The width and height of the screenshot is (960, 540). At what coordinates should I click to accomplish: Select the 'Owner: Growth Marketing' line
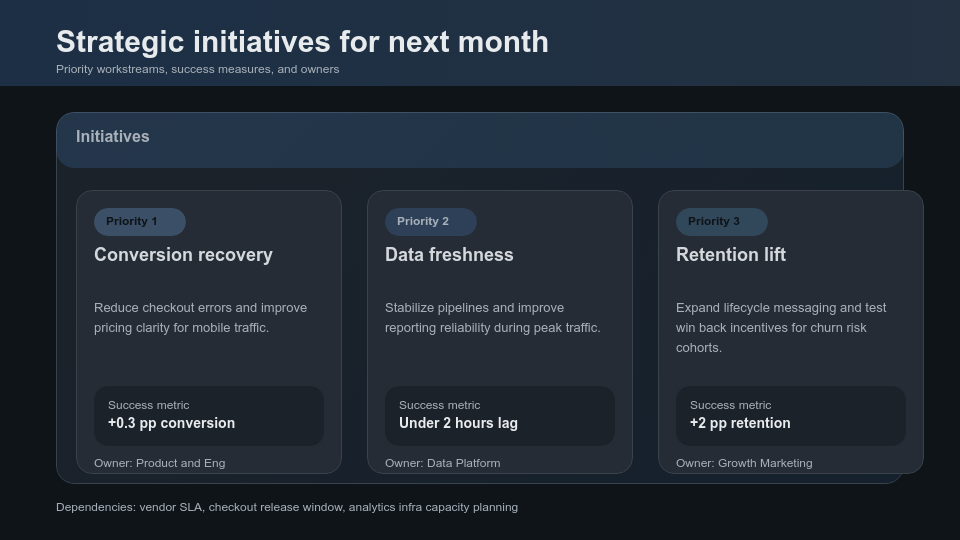coord(744,463)
